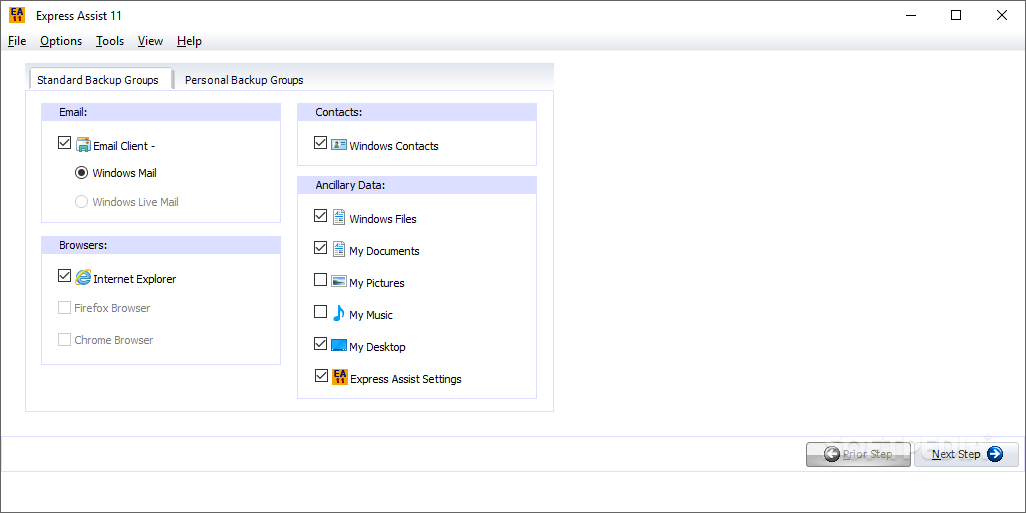Viewport: 1026px width, 513px height.
Task: Maximize the Express Assist window
Action: tap(956, 16)
